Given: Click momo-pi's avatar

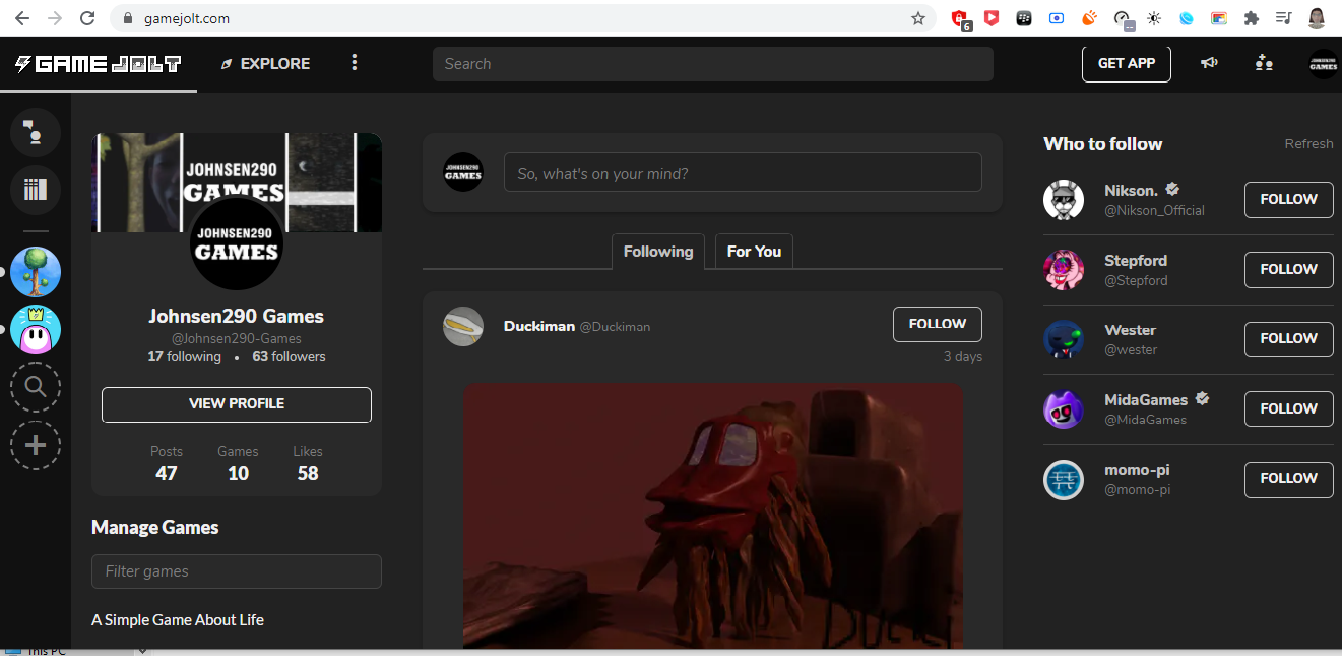Looking at the screenshot, I should (1063, 479).
